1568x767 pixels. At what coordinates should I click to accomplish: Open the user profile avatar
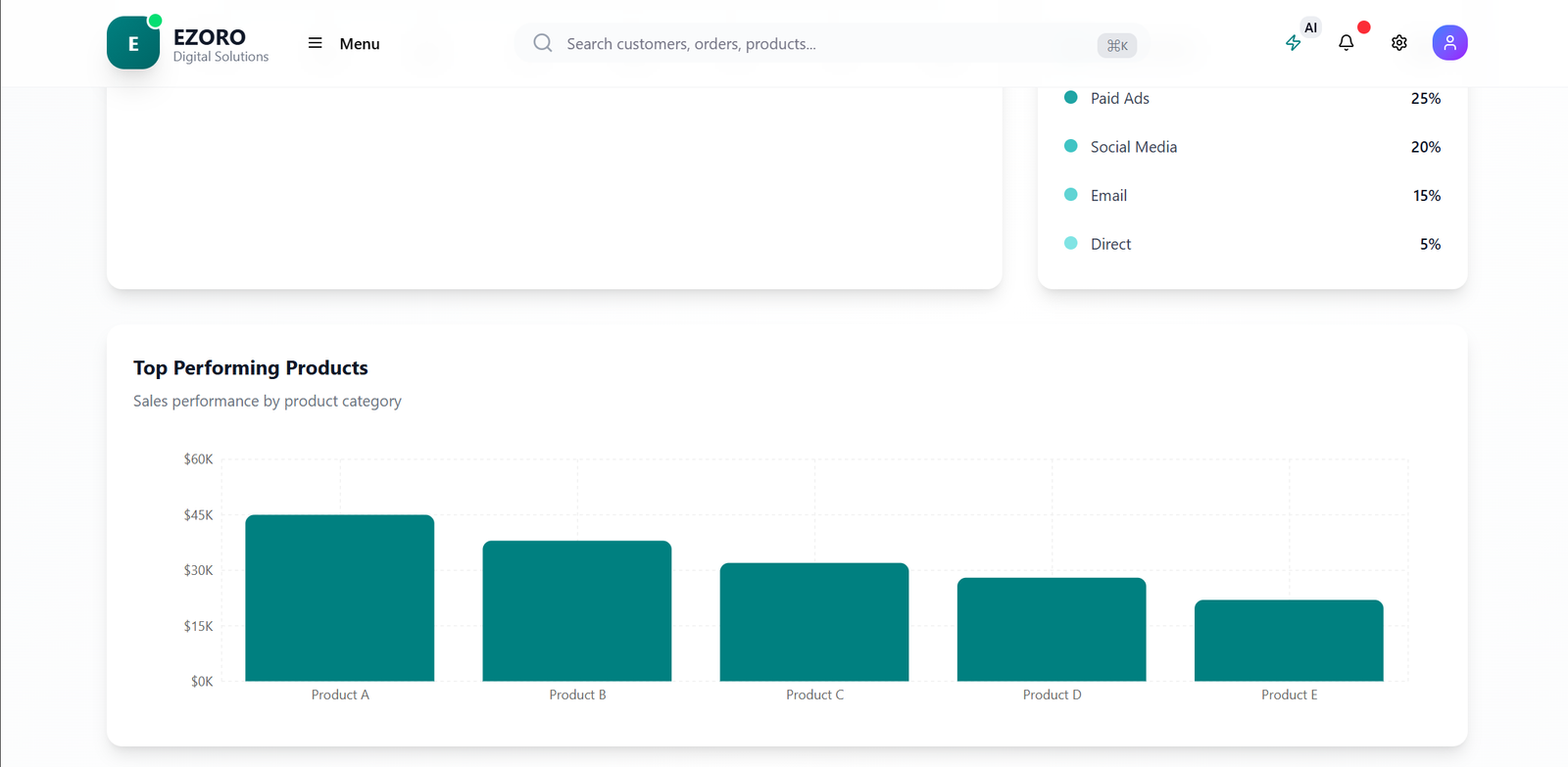1449,43
